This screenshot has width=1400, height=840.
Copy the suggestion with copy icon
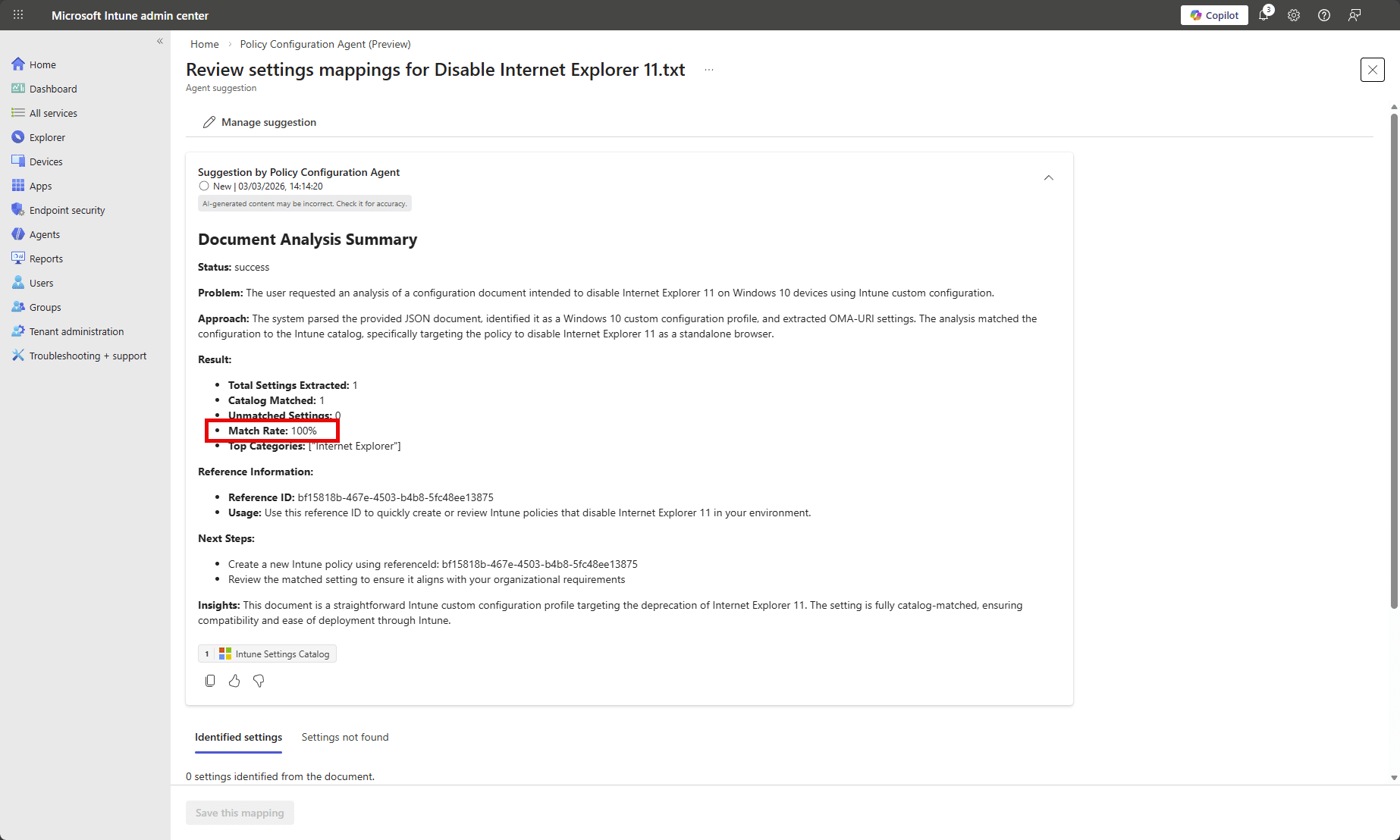[x=210, y=681]
